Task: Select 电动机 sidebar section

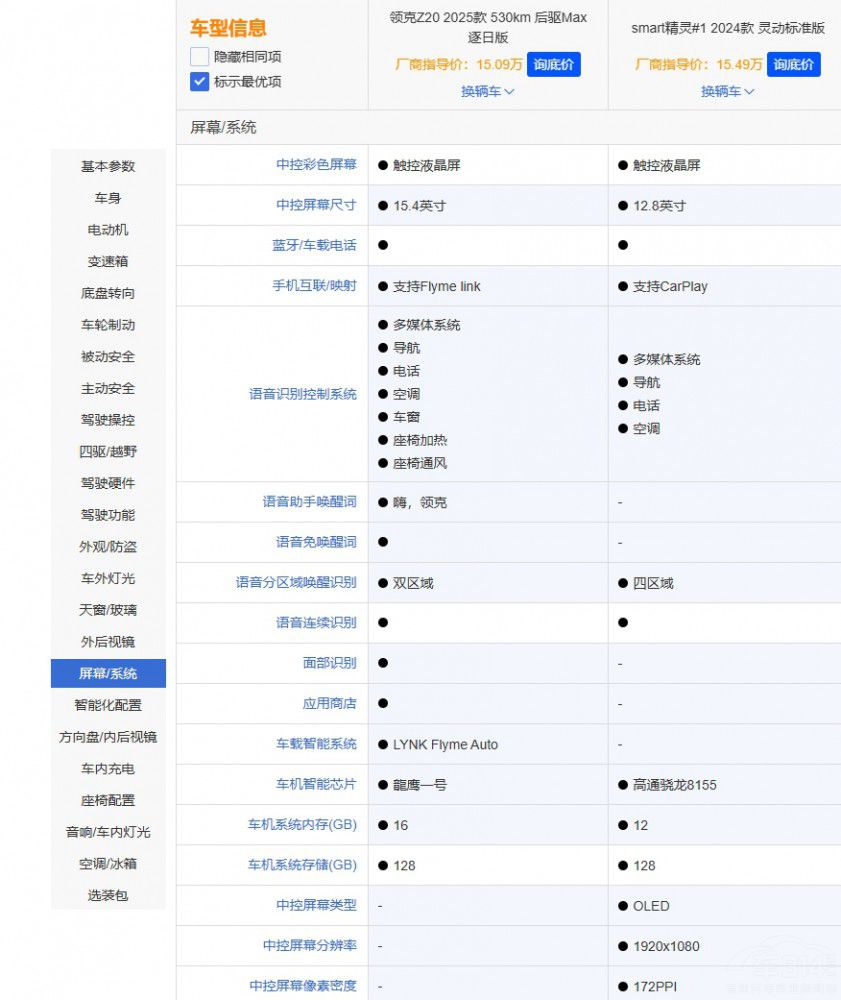Action: click(108, 230)
